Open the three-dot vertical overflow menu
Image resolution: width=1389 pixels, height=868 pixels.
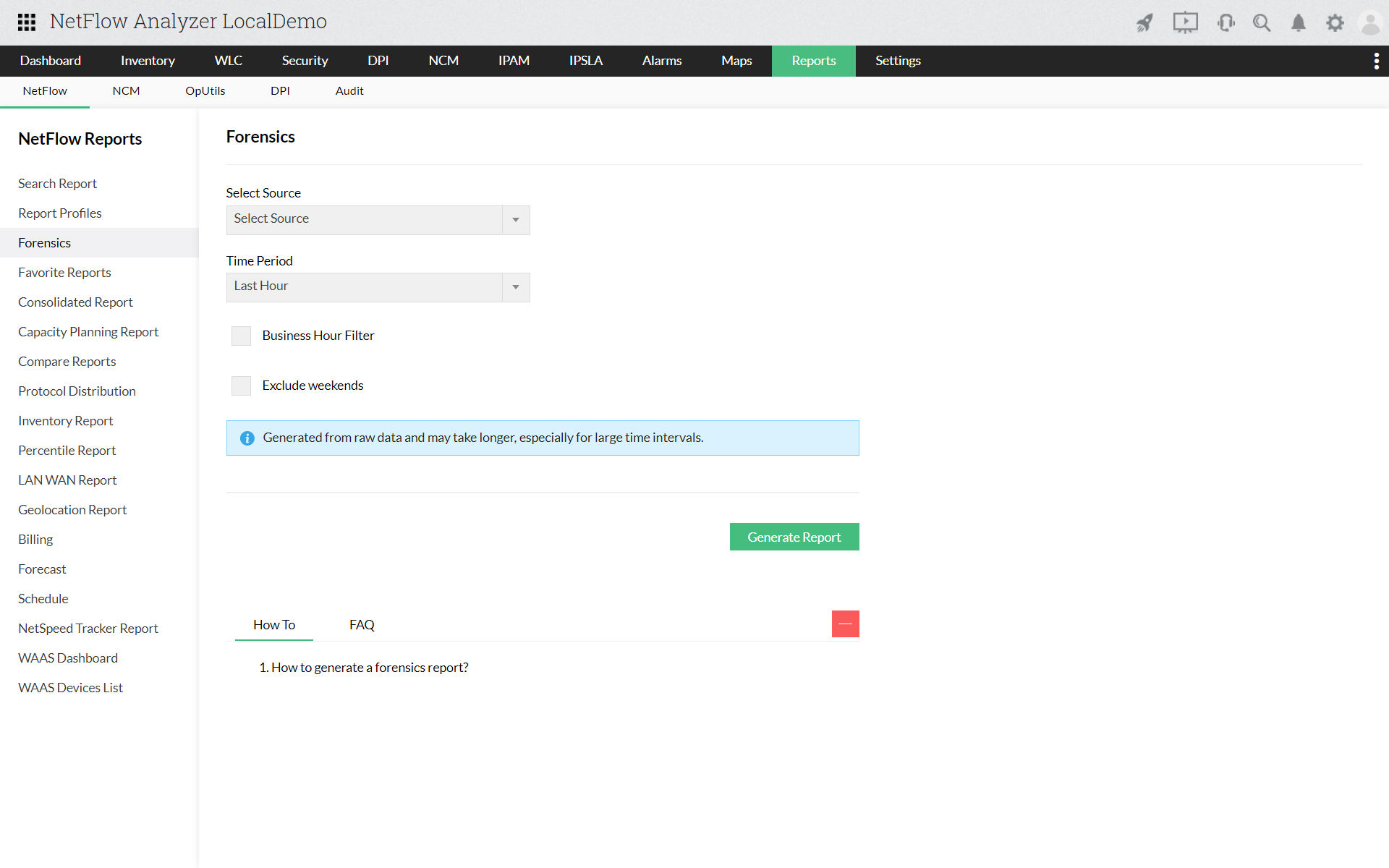(1376, 61)
